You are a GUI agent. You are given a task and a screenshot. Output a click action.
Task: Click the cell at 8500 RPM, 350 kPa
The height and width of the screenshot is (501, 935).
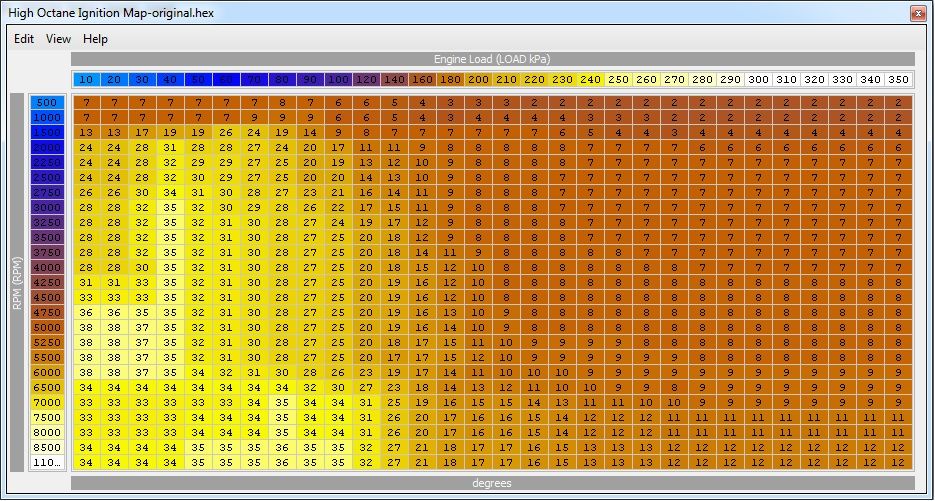click(899, 447)
